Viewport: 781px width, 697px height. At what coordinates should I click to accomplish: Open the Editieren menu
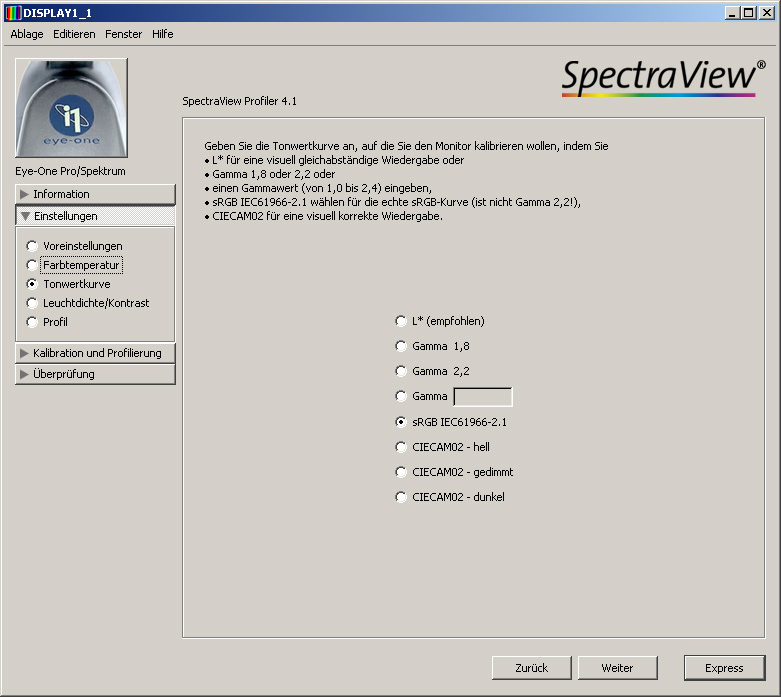tap(74, 34)
